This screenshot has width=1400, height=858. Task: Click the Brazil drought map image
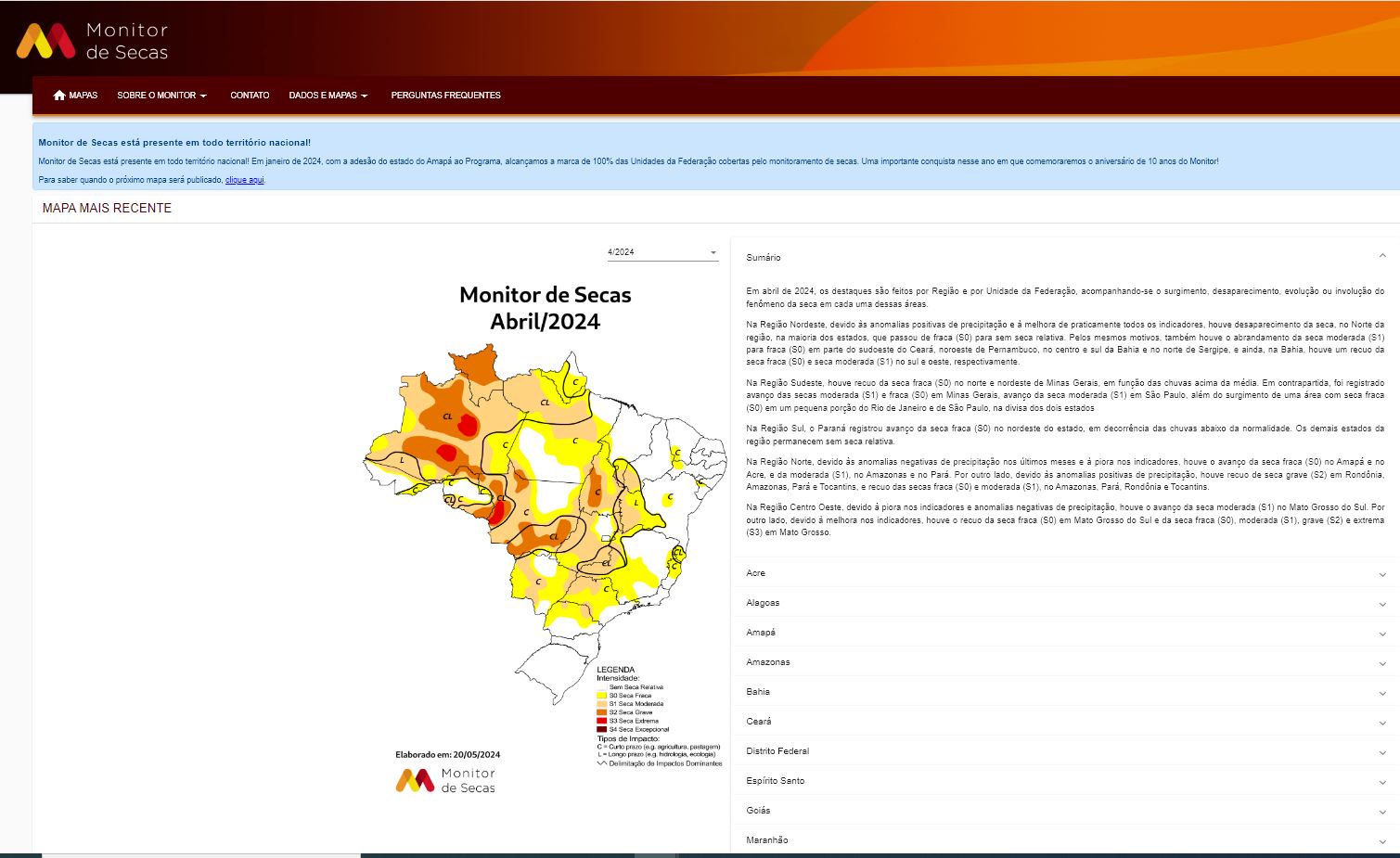click(546, 524)
